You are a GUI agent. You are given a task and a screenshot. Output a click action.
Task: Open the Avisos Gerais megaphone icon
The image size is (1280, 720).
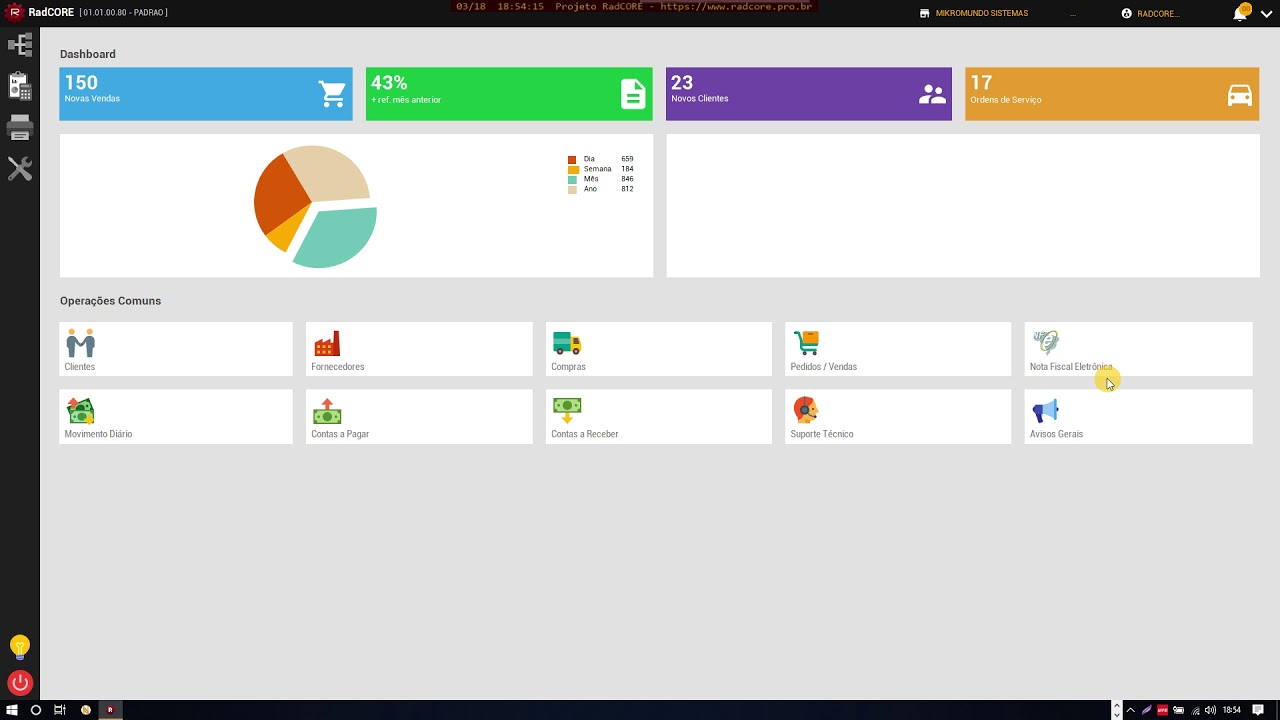(x=1045, y=411)
